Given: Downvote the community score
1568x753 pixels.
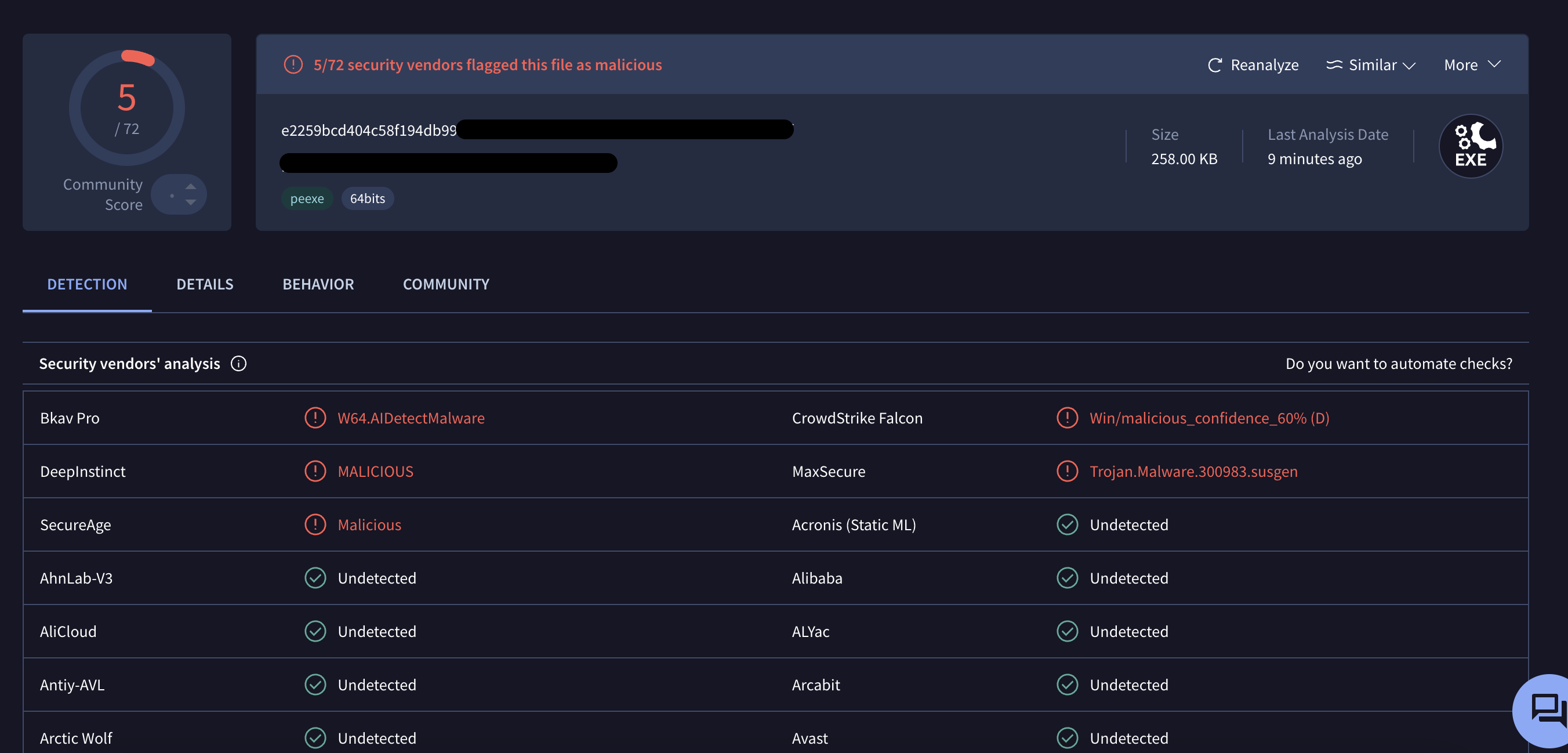Looking at the screenshot, I should [191, 202].
